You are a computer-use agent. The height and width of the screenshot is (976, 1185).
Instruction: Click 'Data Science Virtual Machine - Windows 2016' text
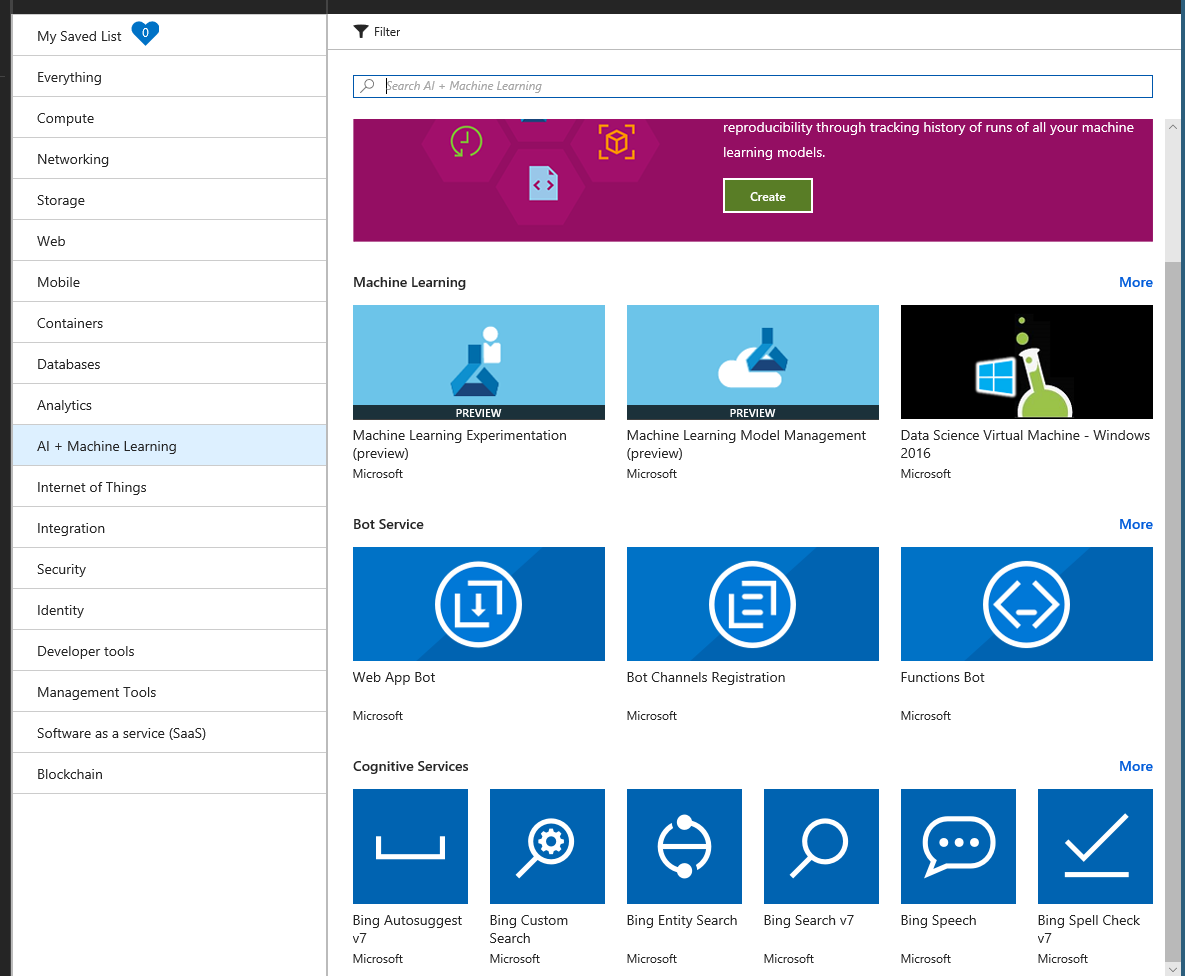pos(1025,444)
